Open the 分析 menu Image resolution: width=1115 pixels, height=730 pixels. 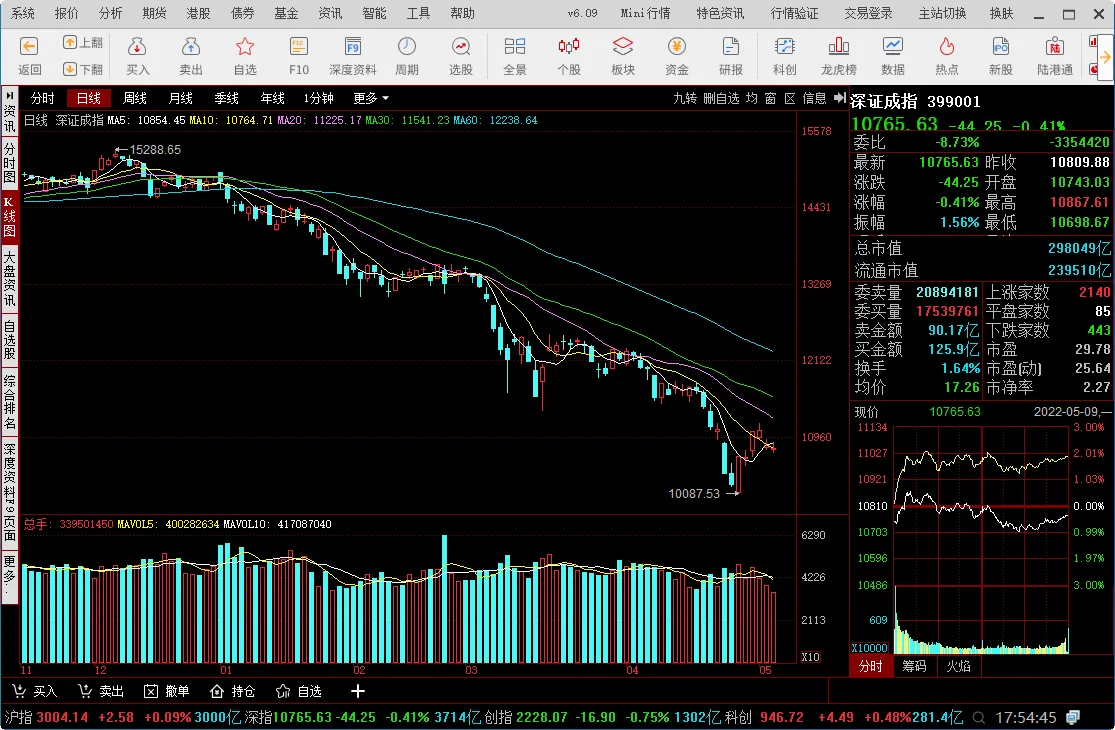(110, 13)
